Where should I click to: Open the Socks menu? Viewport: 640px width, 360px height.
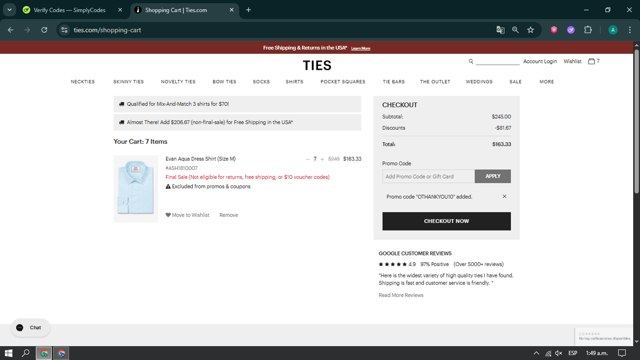tap(261, 82)
